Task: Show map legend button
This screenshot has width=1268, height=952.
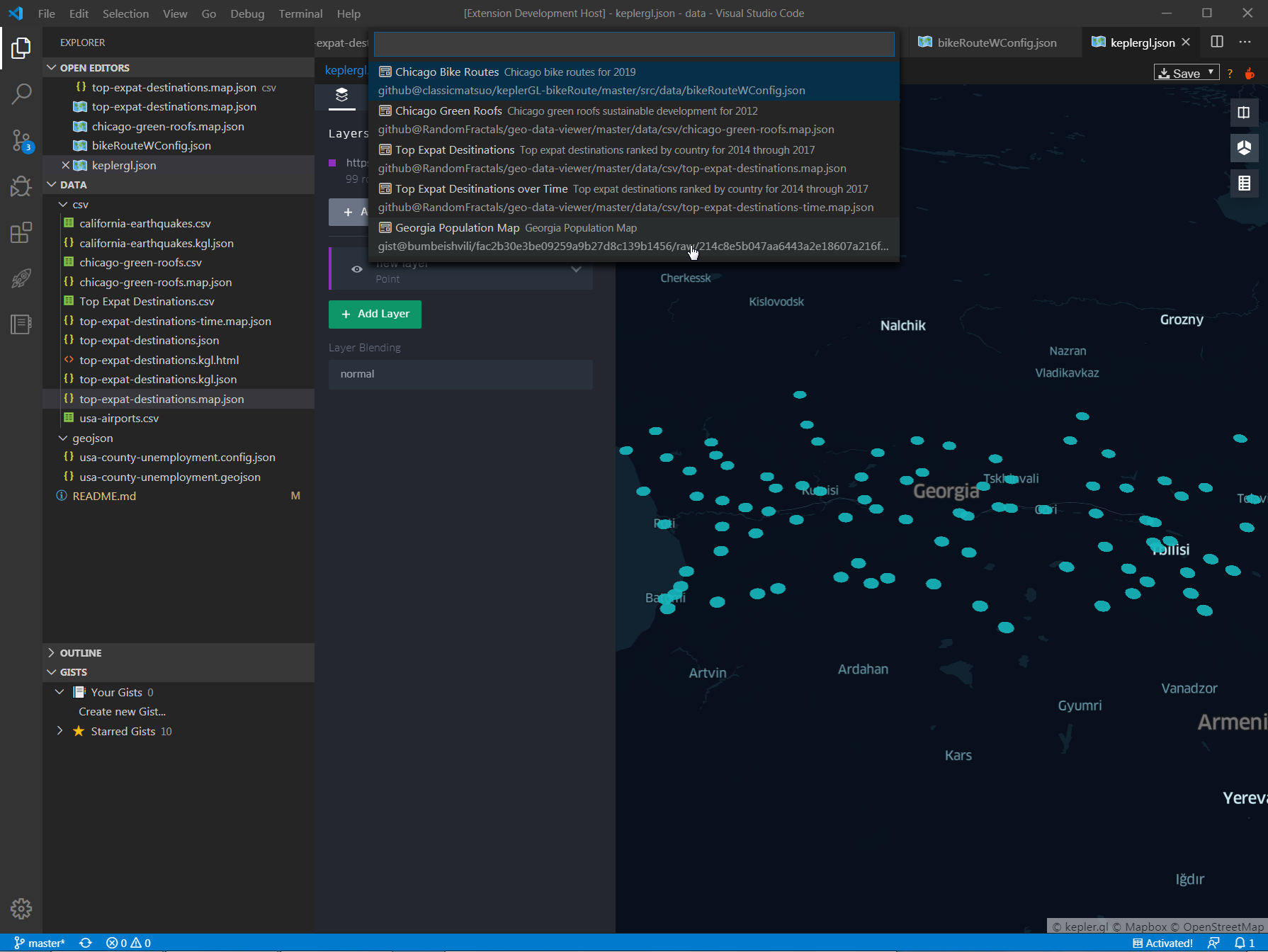Action: pyautogui.click(x=1244, y=183)
